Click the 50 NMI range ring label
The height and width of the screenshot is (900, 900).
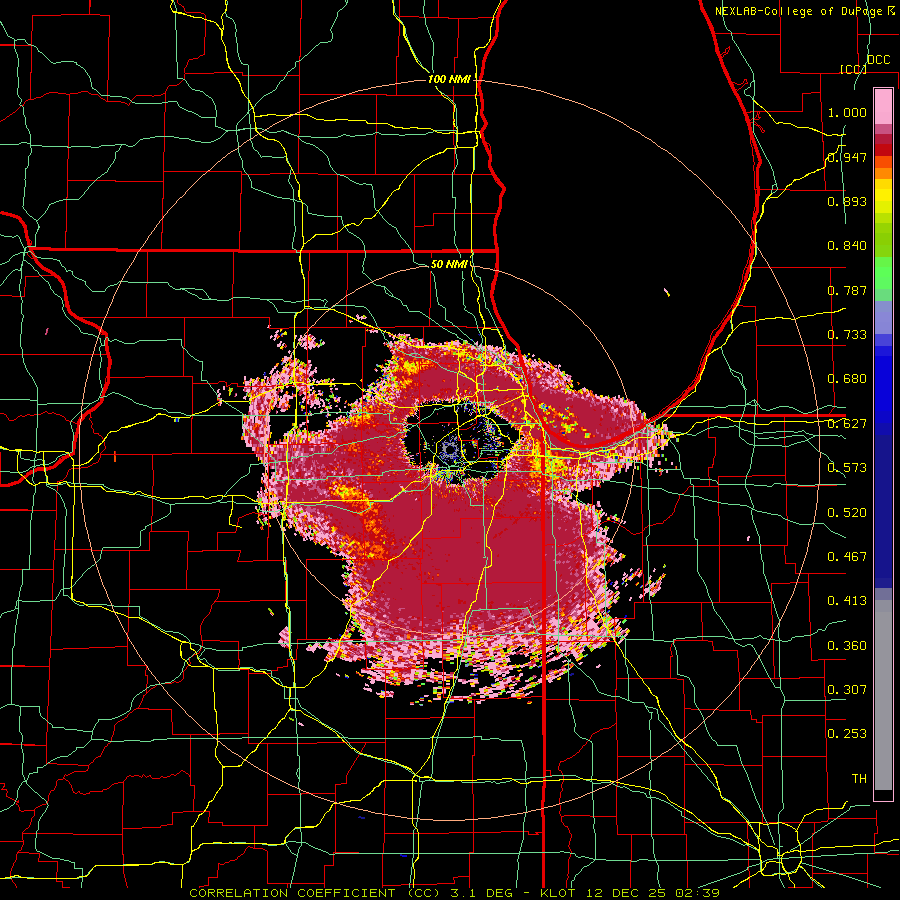(449, 264)
